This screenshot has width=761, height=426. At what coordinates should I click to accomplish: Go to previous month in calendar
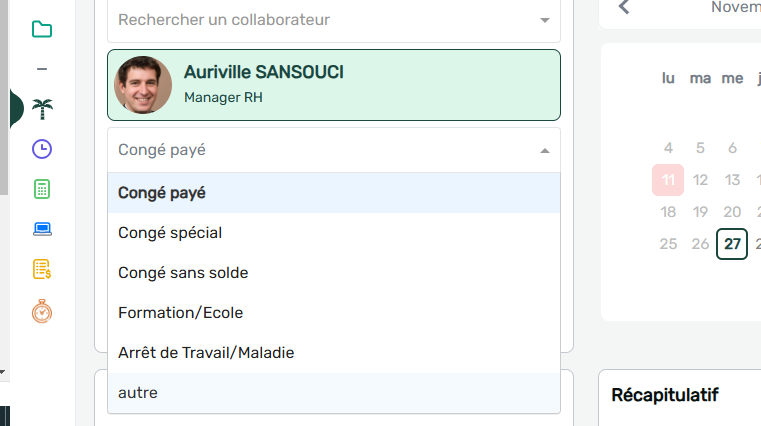point(625,7)
